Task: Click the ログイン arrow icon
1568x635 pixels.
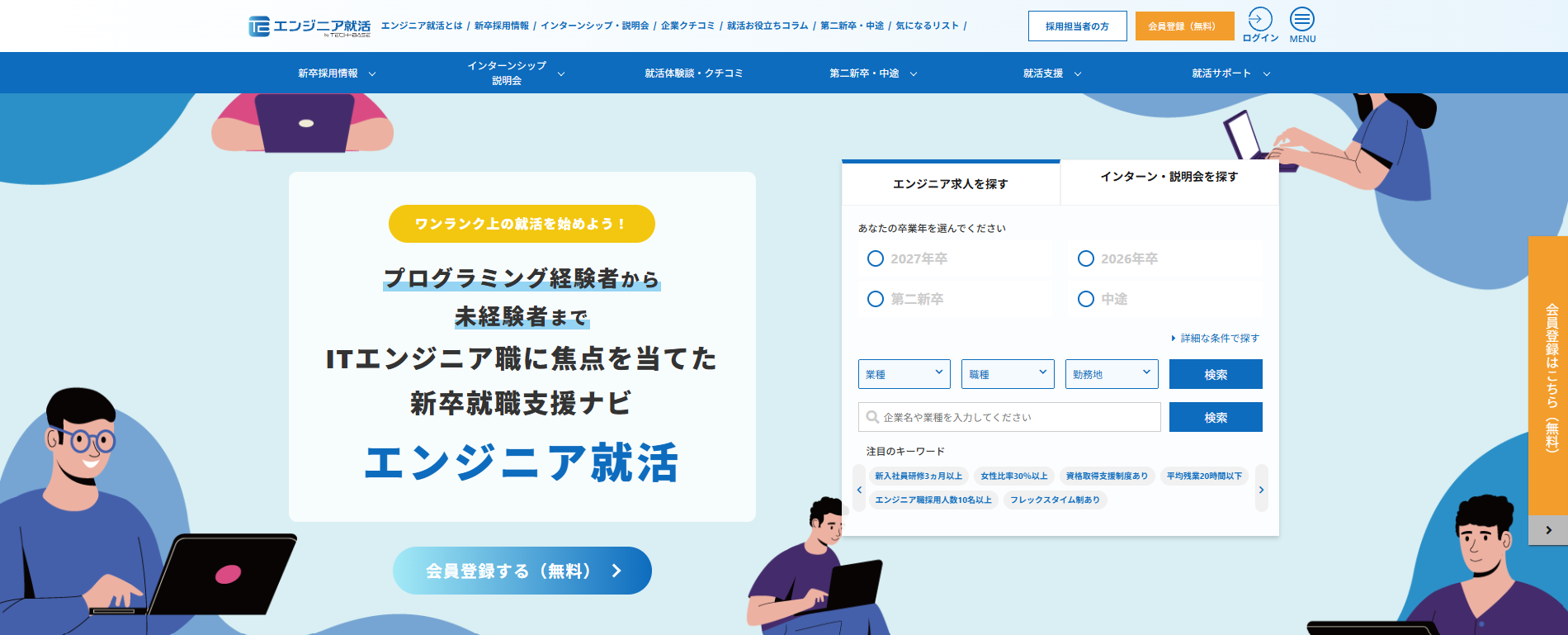Action: (x=1260, y=19)
